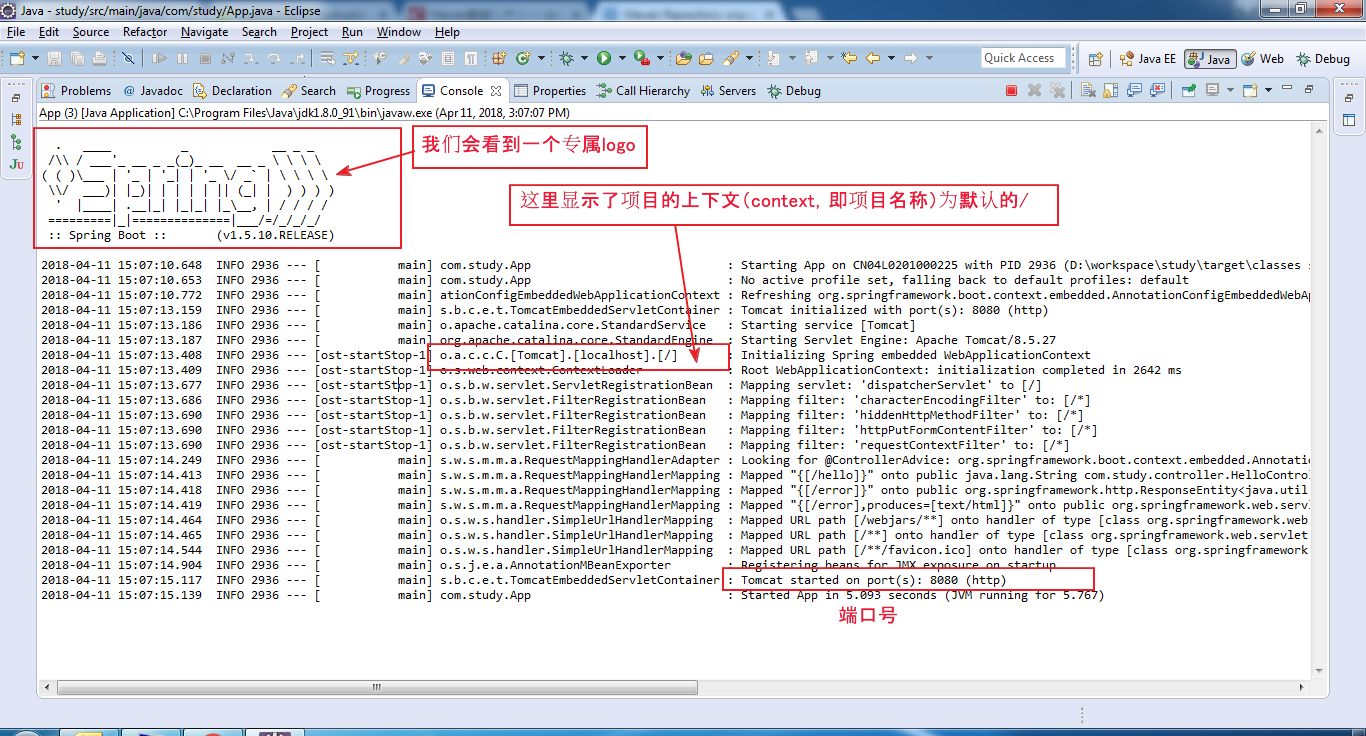The width and height of the screenshot is (1366, 736).
Task: Open the Project menu
Action: pos(309,31)
